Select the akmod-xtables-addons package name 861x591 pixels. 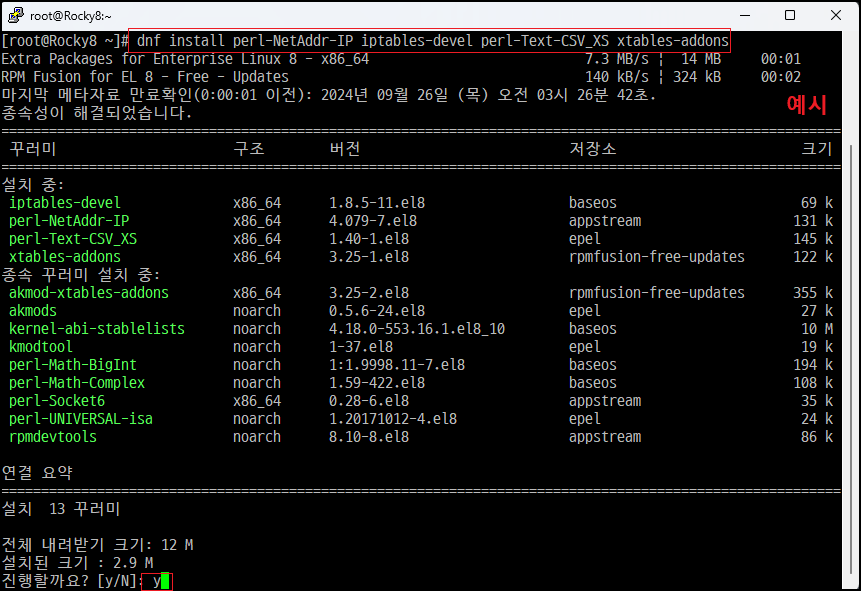[89, 293]
